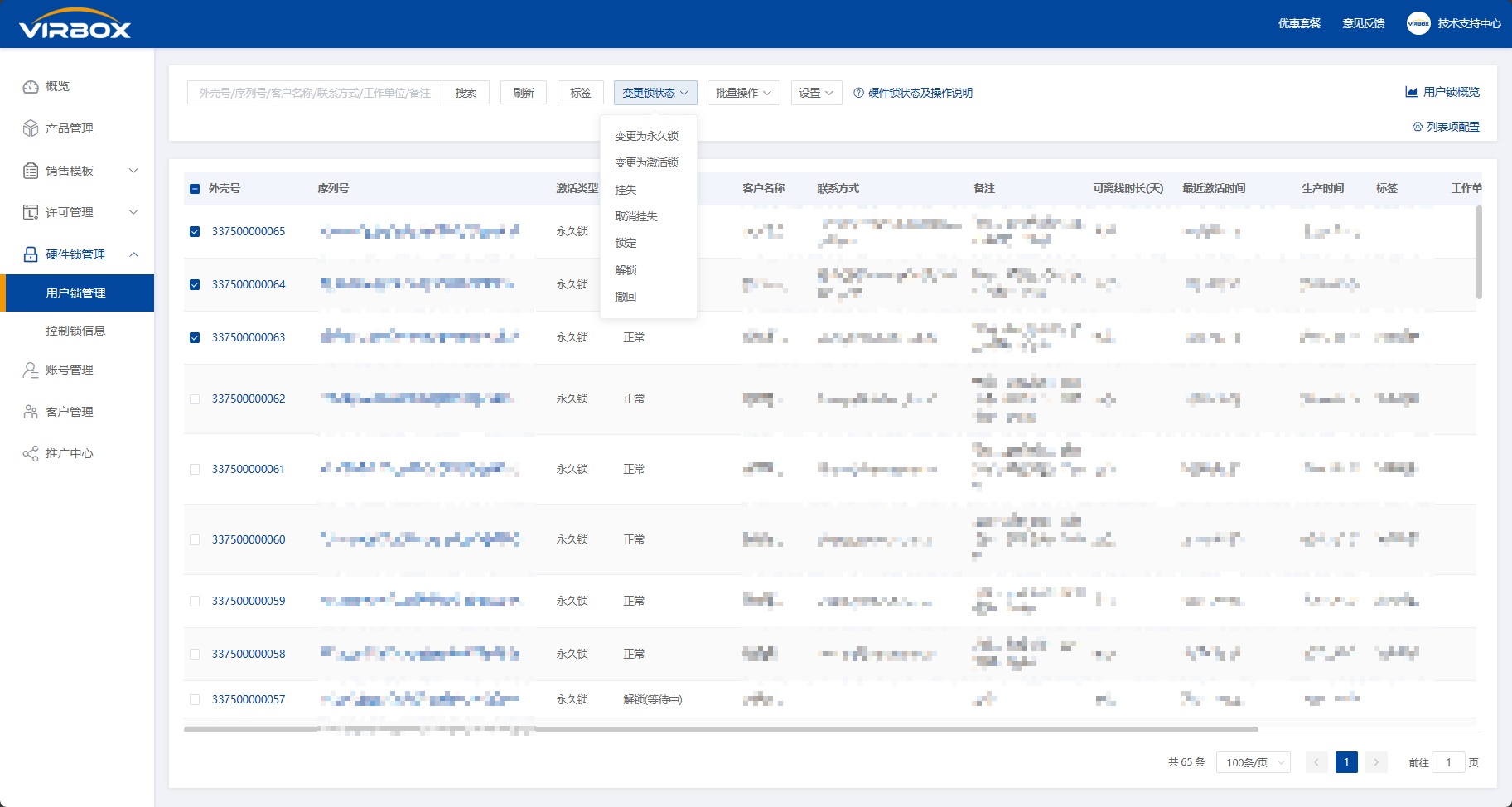Uncheck the row 337500000063 checkbox
This screenshot has width=1512, height=807.
coord(195,337)
